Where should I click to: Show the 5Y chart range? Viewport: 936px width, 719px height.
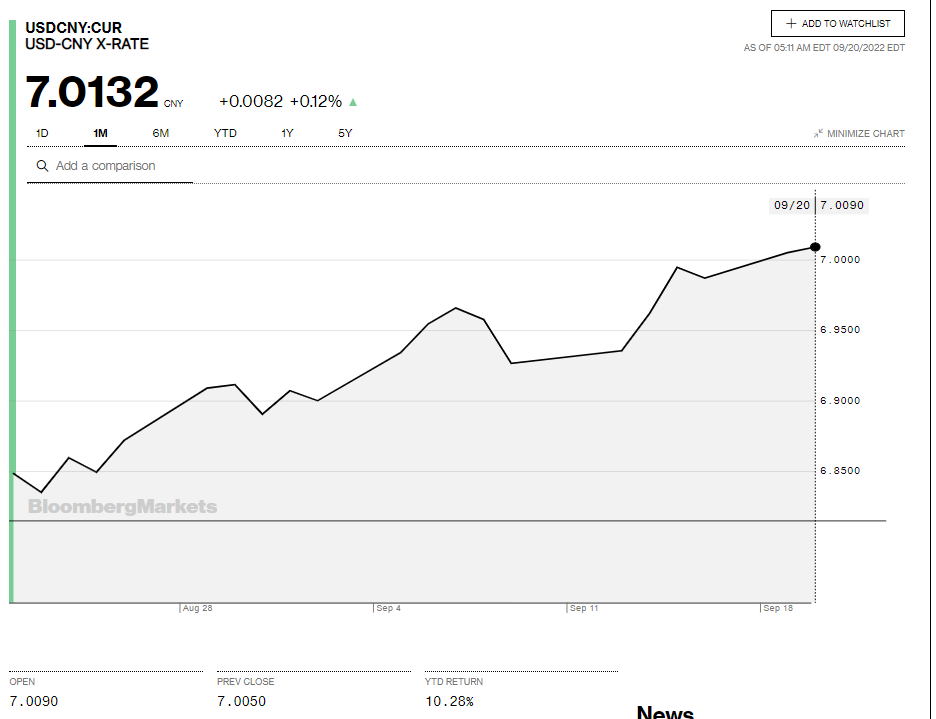tap(345, 133)
